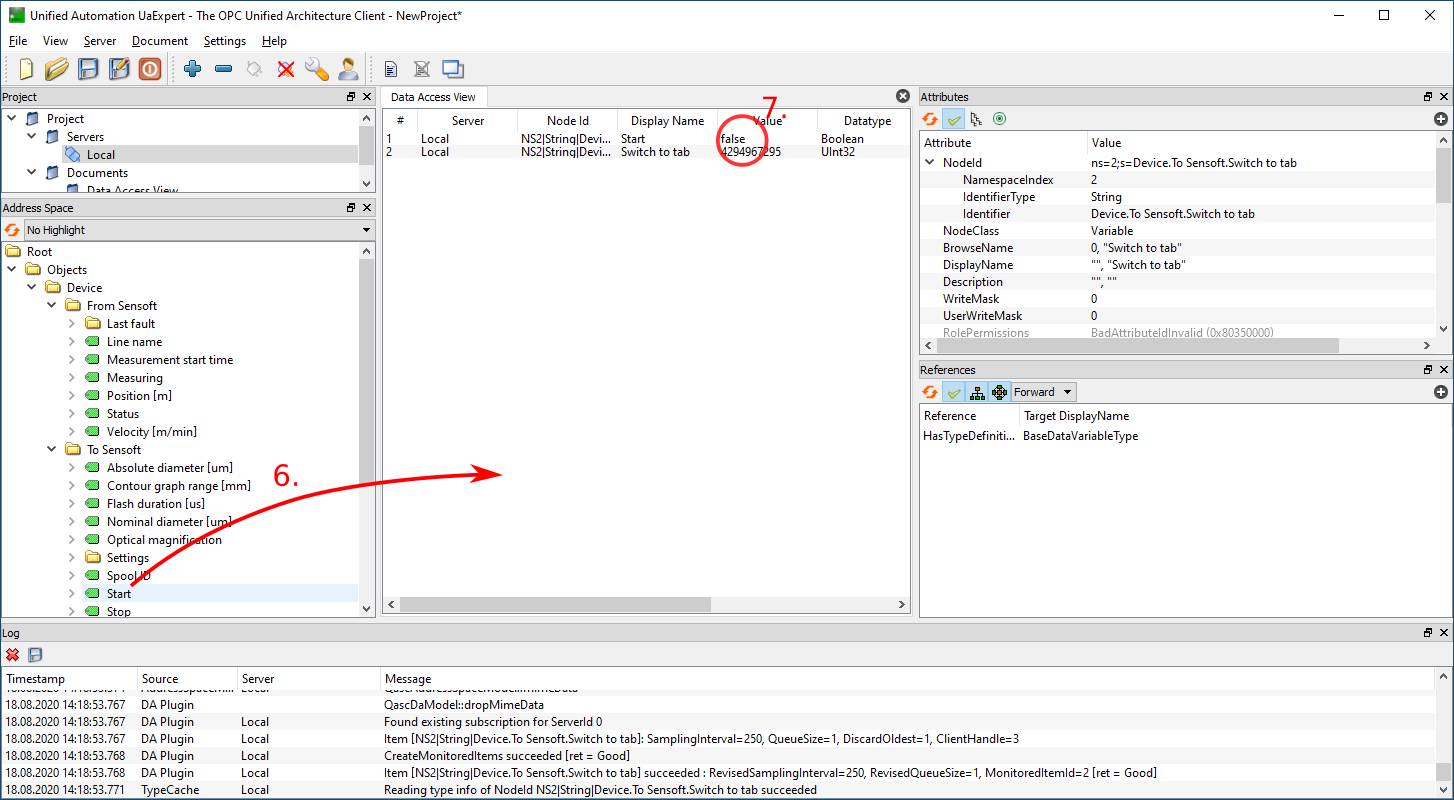Open server properties wrench icon
Screen dimensions: 1454x800
(317, 69)
